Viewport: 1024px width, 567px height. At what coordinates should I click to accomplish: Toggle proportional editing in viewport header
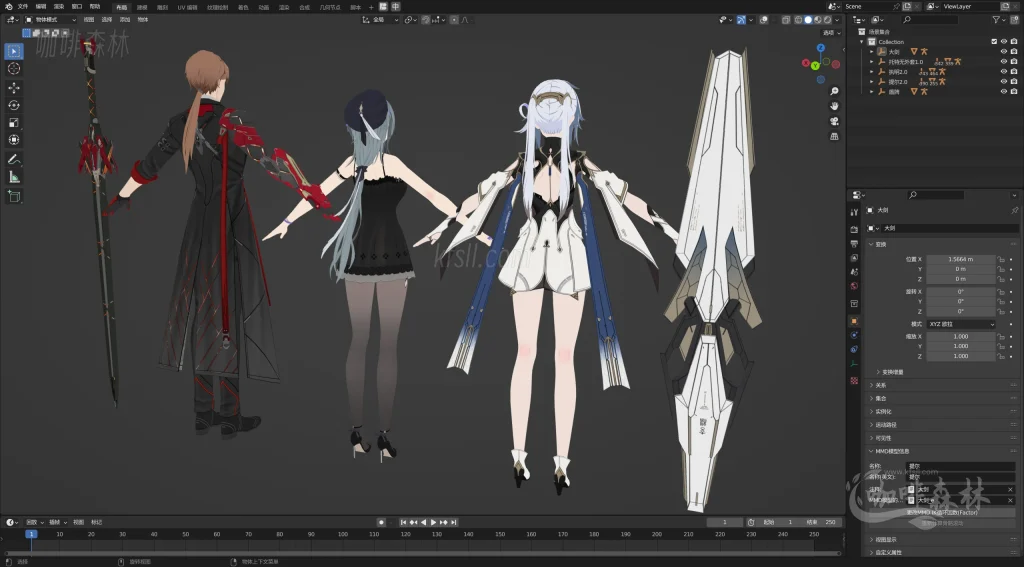pos(455,20)
